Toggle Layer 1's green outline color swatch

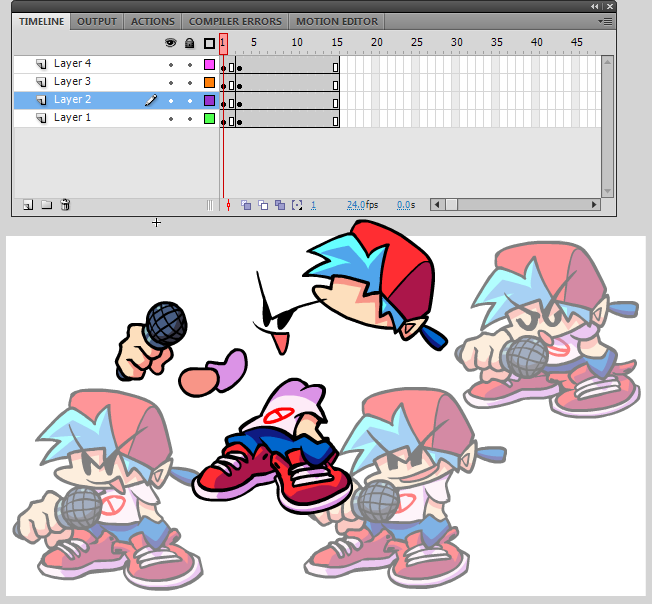point(210,118)
